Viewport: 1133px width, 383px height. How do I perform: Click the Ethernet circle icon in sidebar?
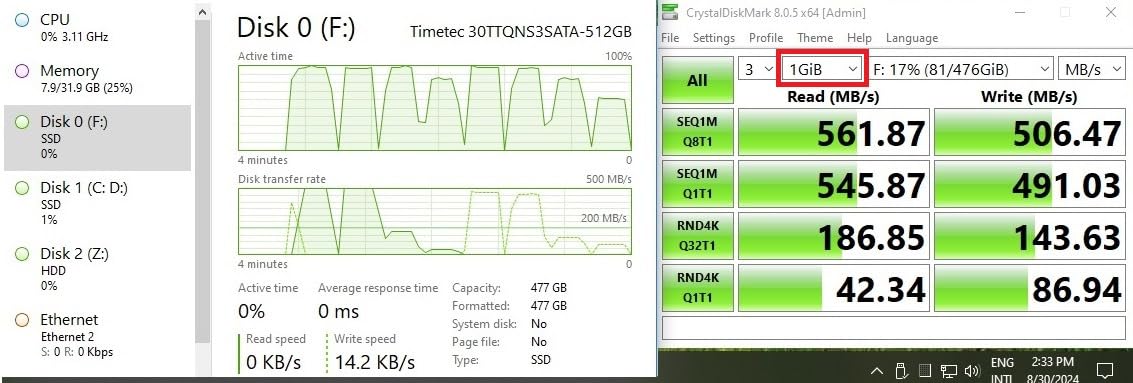click(x=22, y=319)
